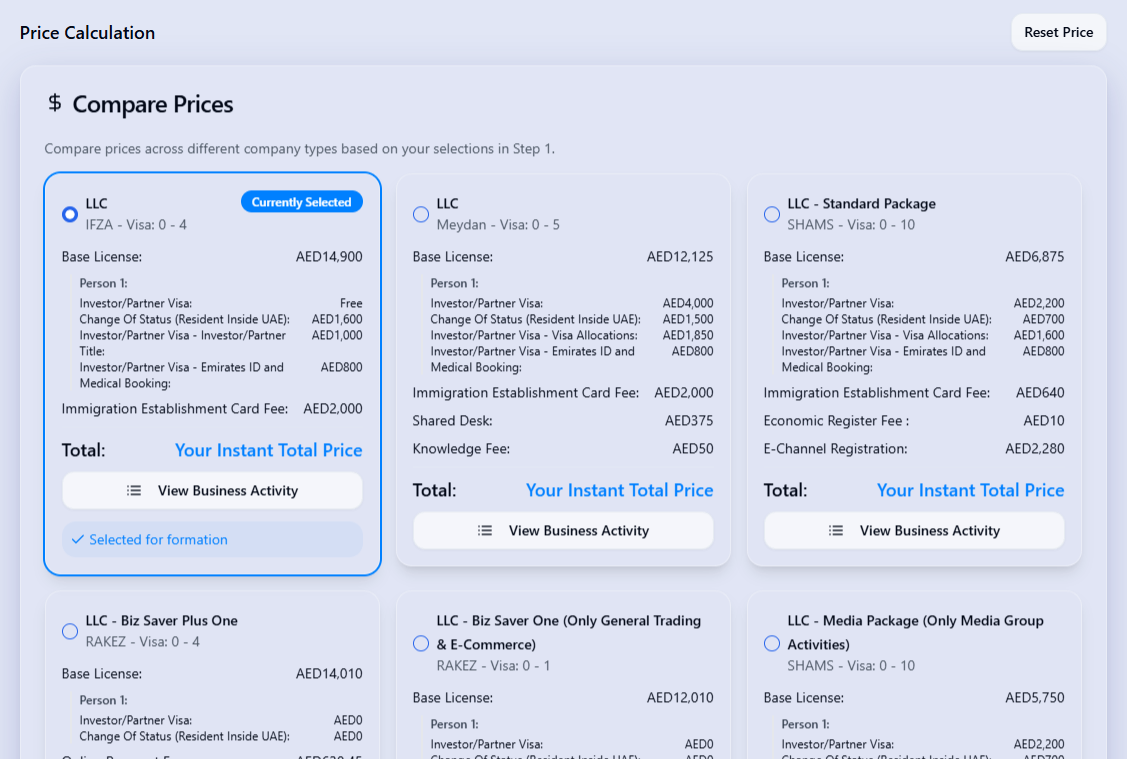Open View Business Activity for Meydan LLC
The image size is (1127, 759).
[564, 530]
